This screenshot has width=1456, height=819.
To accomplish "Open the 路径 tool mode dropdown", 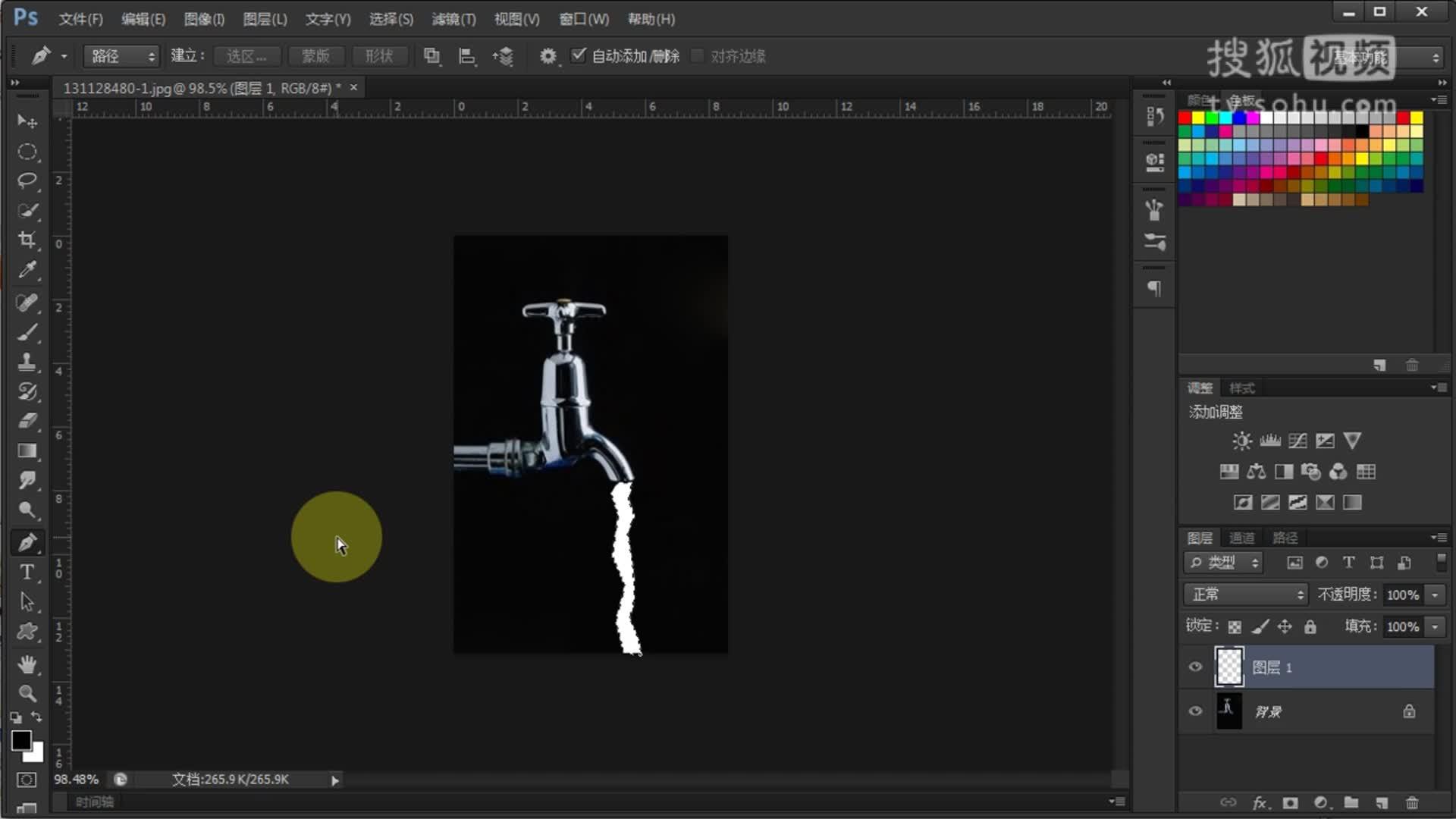I will pyautogui.click(x=121, y=56).
